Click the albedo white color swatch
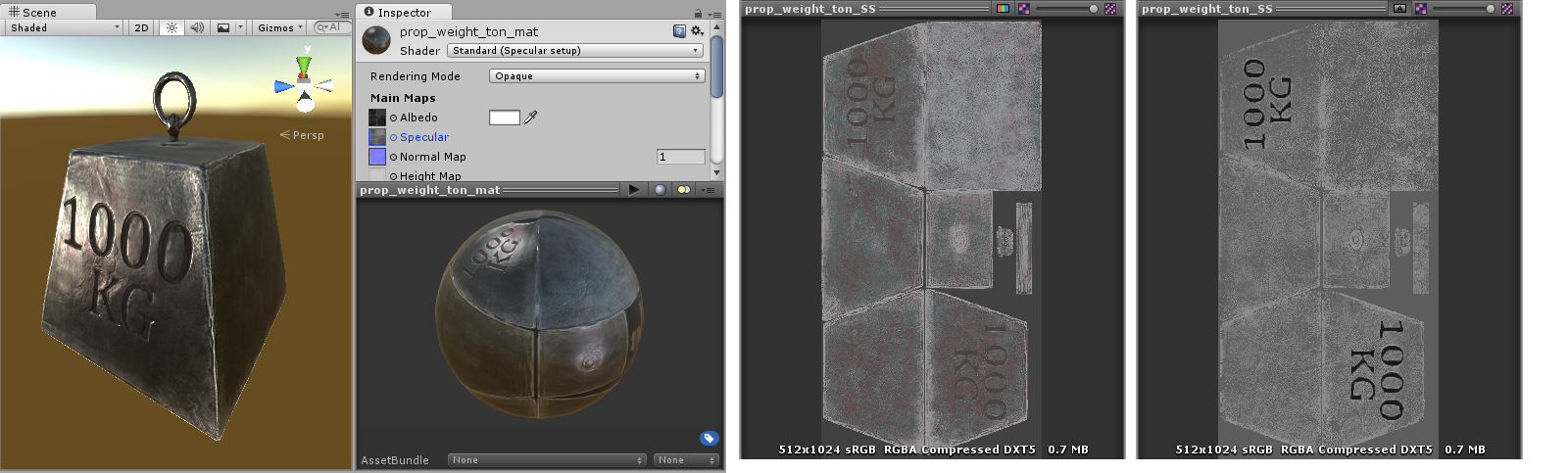The width and height of the screenshot is (1568, 473). 504,118
